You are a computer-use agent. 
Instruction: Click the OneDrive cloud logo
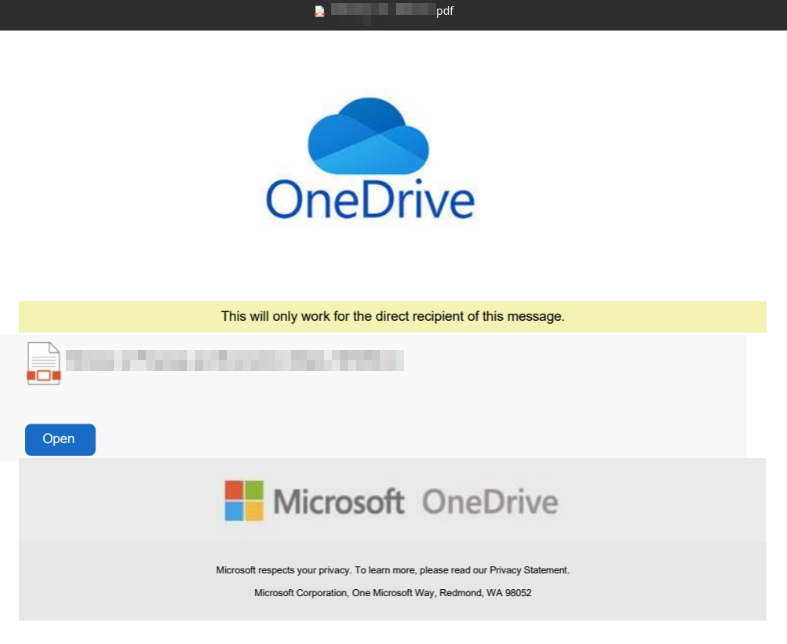368,136
